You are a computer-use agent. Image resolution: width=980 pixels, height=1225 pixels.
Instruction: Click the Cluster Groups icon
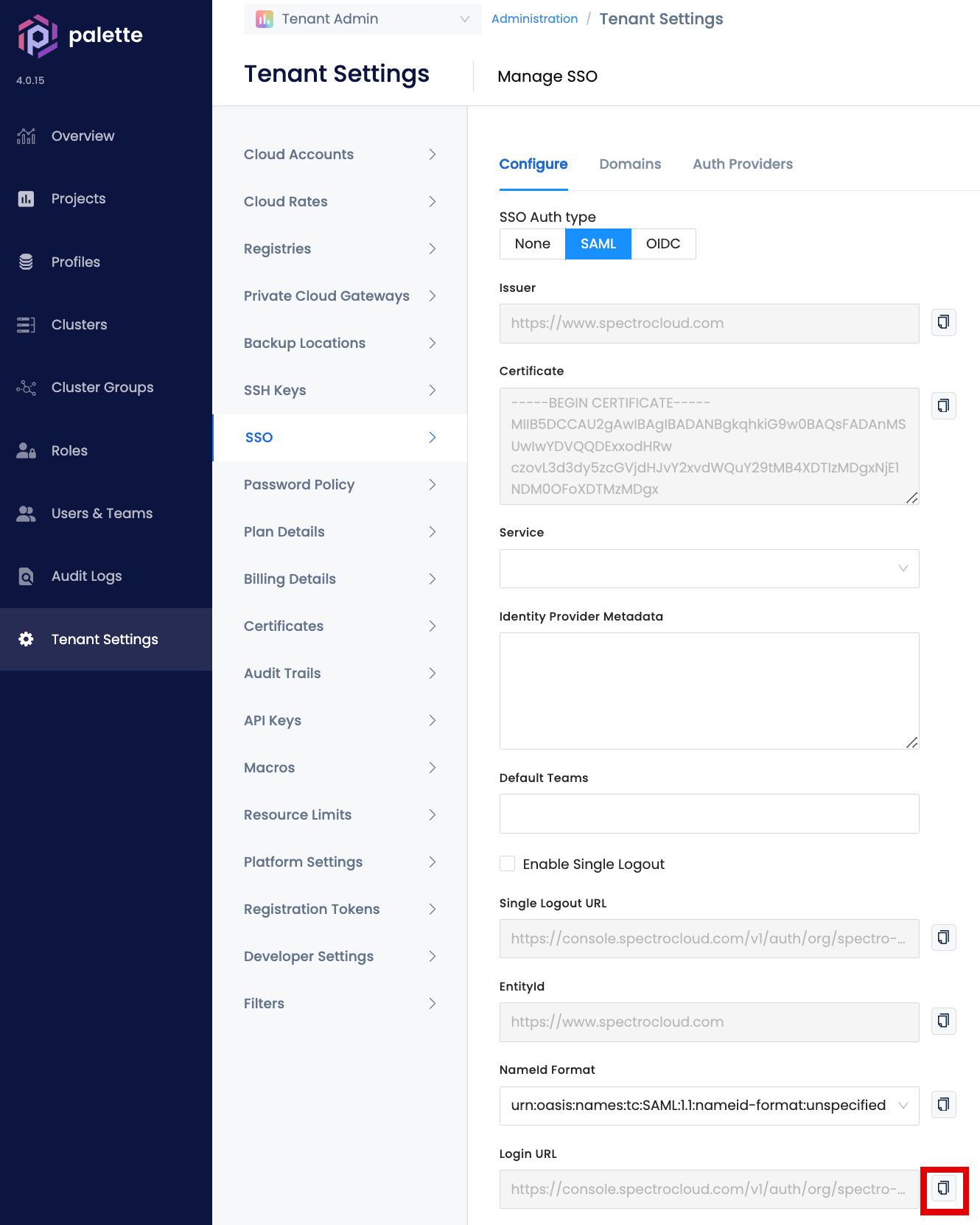[26, 388]
